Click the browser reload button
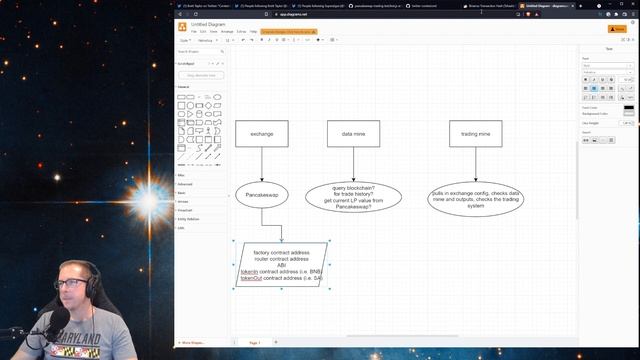640x360 pixels. tap(196, 14)
